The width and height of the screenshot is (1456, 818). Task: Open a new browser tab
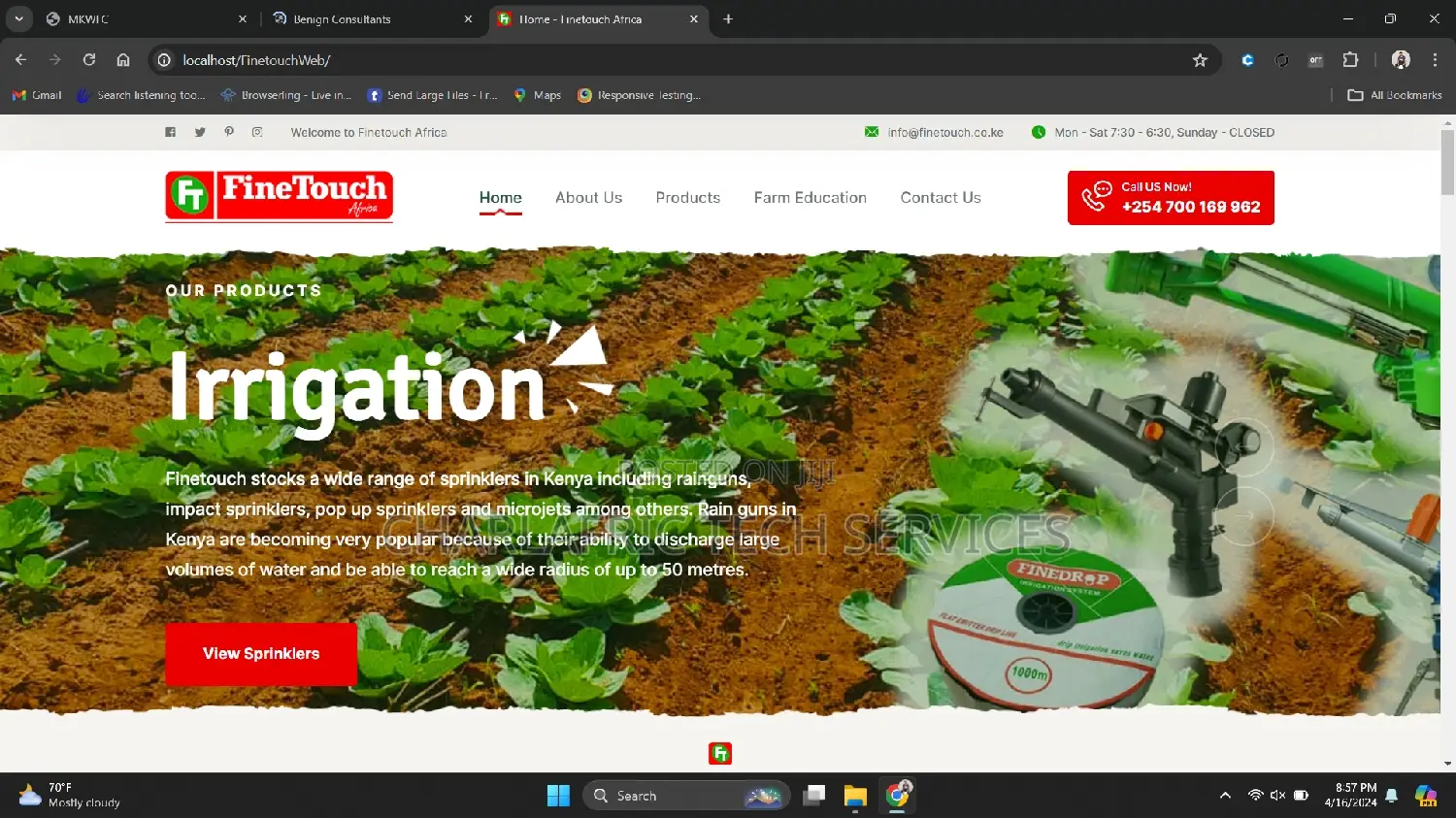point(728,19)
